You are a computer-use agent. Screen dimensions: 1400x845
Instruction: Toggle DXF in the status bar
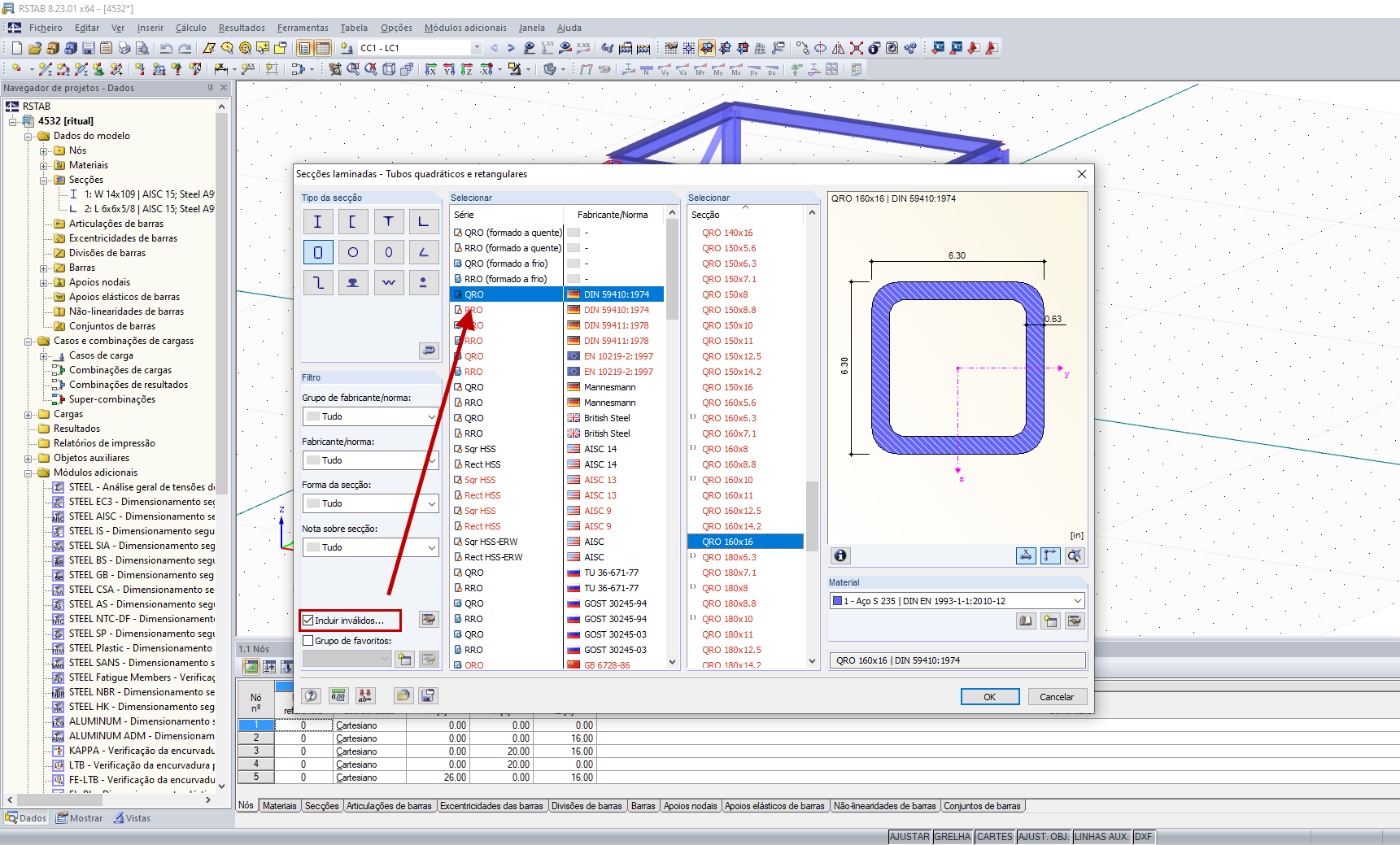1144,837
